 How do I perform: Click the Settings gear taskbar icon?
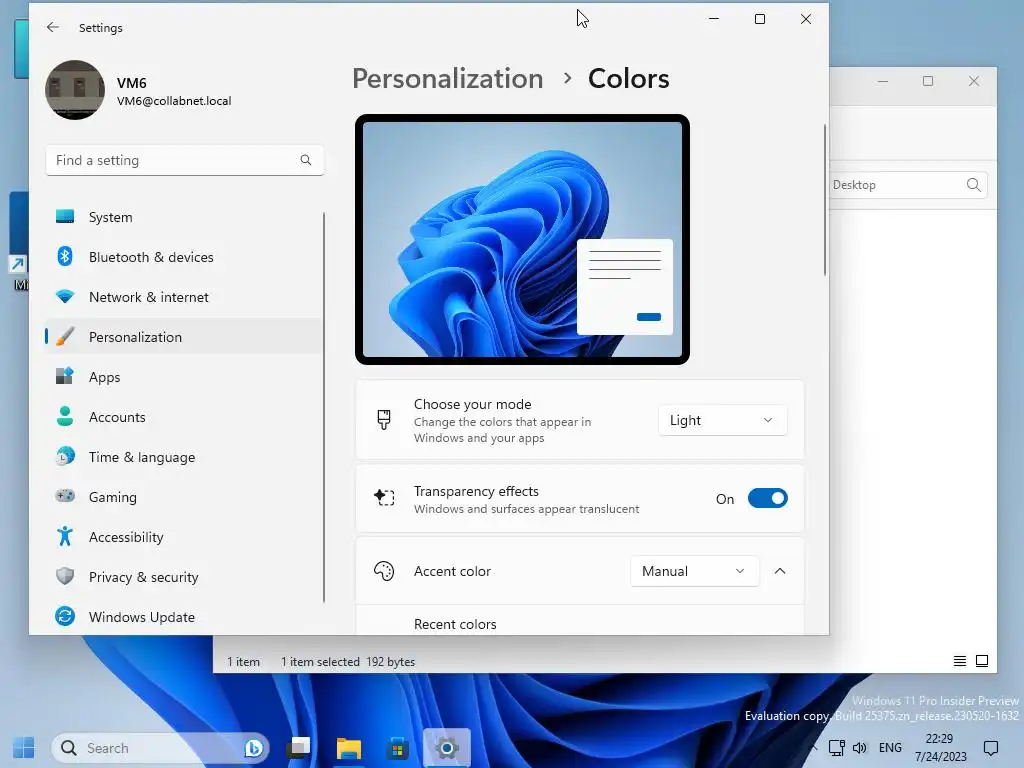pos(447,748)
